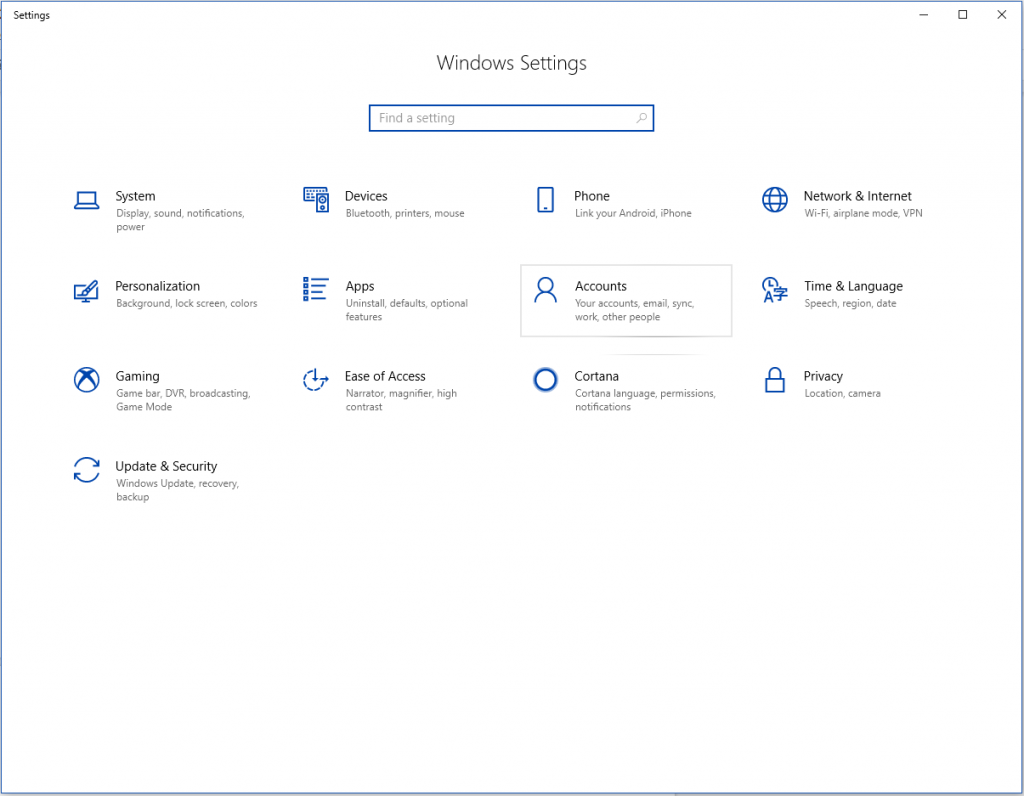The image size is (1024, 796).
Task: Click the Gaming Xbox icon
Action: [x=86, y=379]
